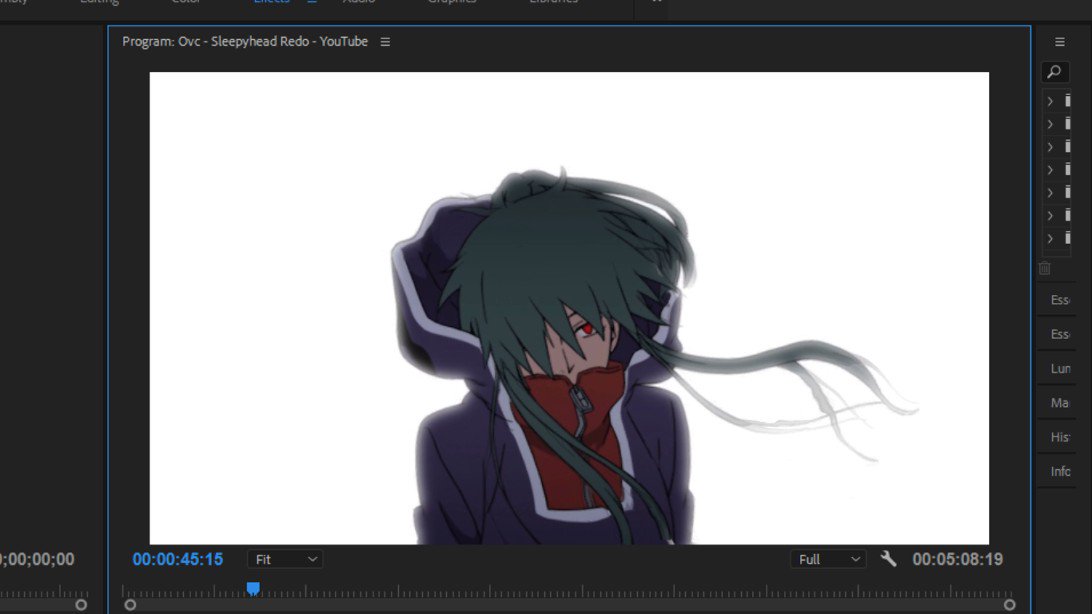Select the Program: Ovc - Sleepyhead Redo panel title
1092x614 pixels.
tap(244, 42)
